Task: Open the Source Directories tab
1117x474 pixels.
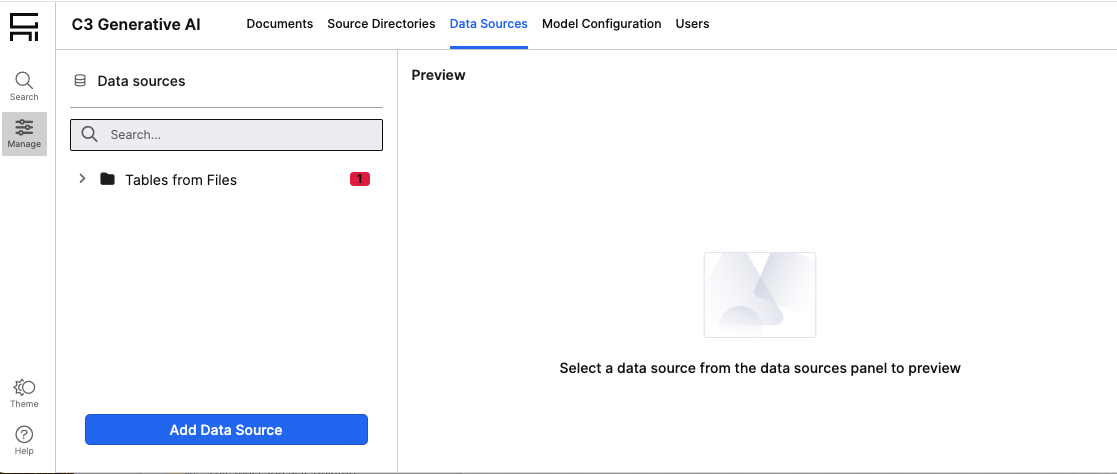Action: coord(381,24)
